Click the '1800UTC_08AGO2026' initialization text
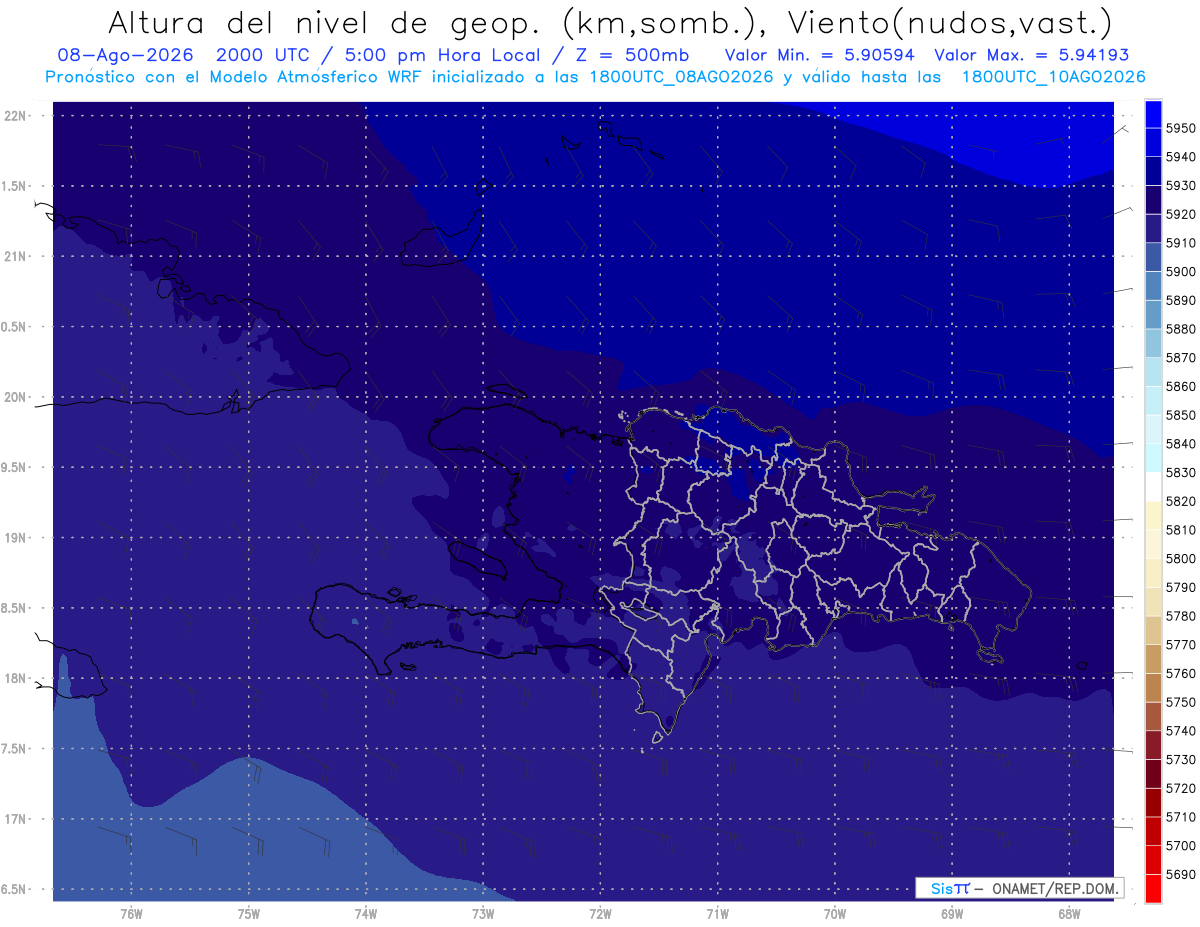The width and height of the screenshot is (1200, 927). tap(681, 77)
